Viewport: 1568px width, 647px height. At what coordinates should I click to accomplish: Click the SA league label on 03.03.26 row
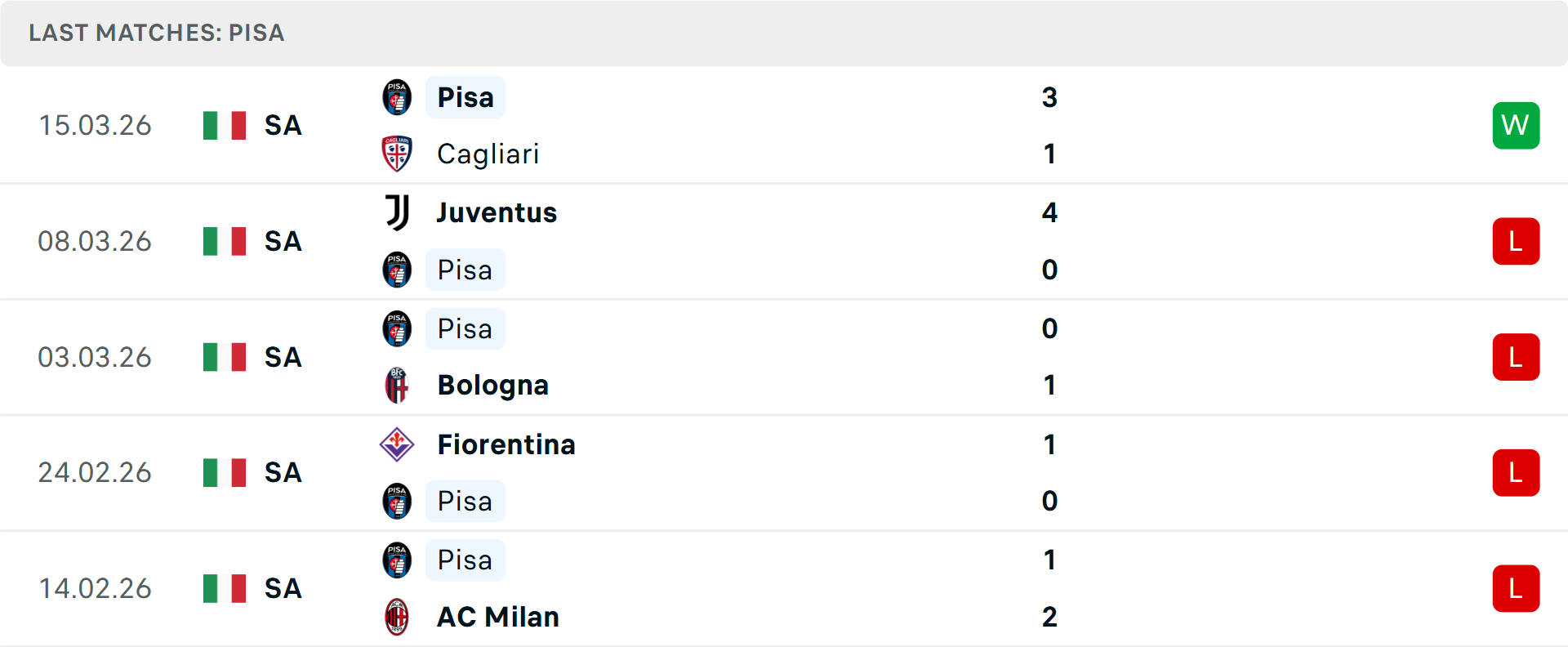click(x=283, y=357)
